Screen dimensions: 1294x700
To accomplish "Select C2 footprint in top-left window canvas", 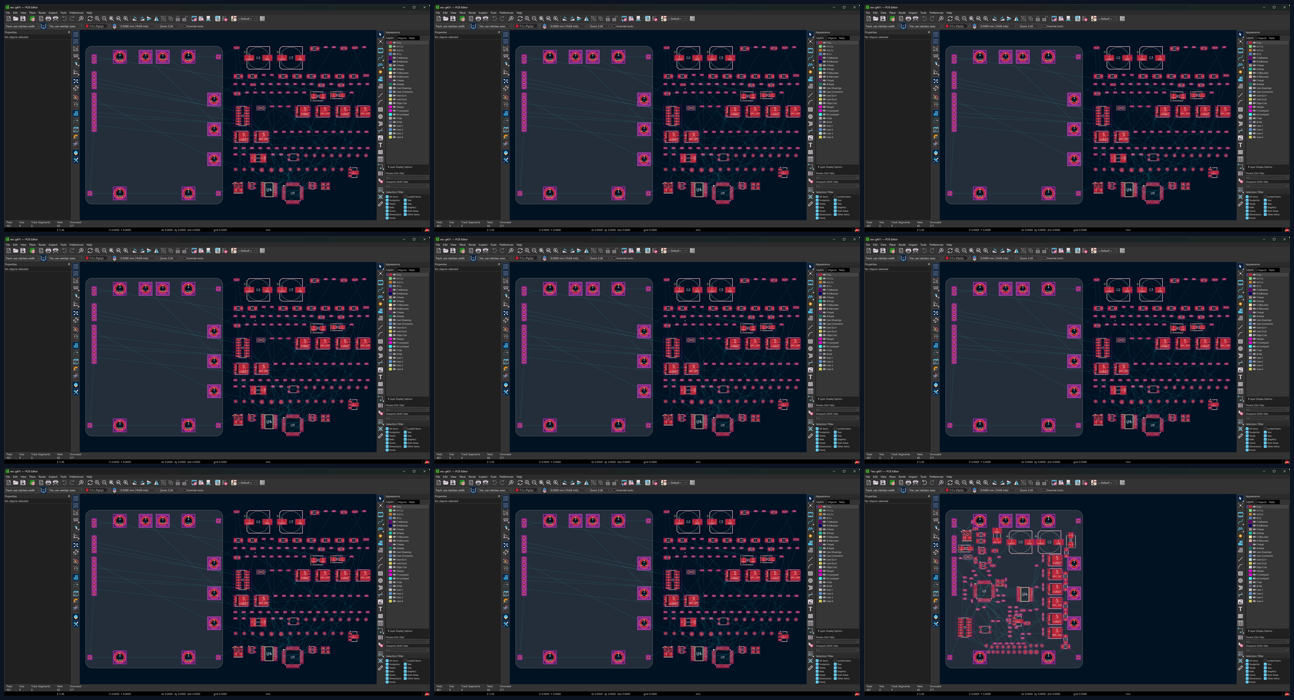I will tap(258, 58).
